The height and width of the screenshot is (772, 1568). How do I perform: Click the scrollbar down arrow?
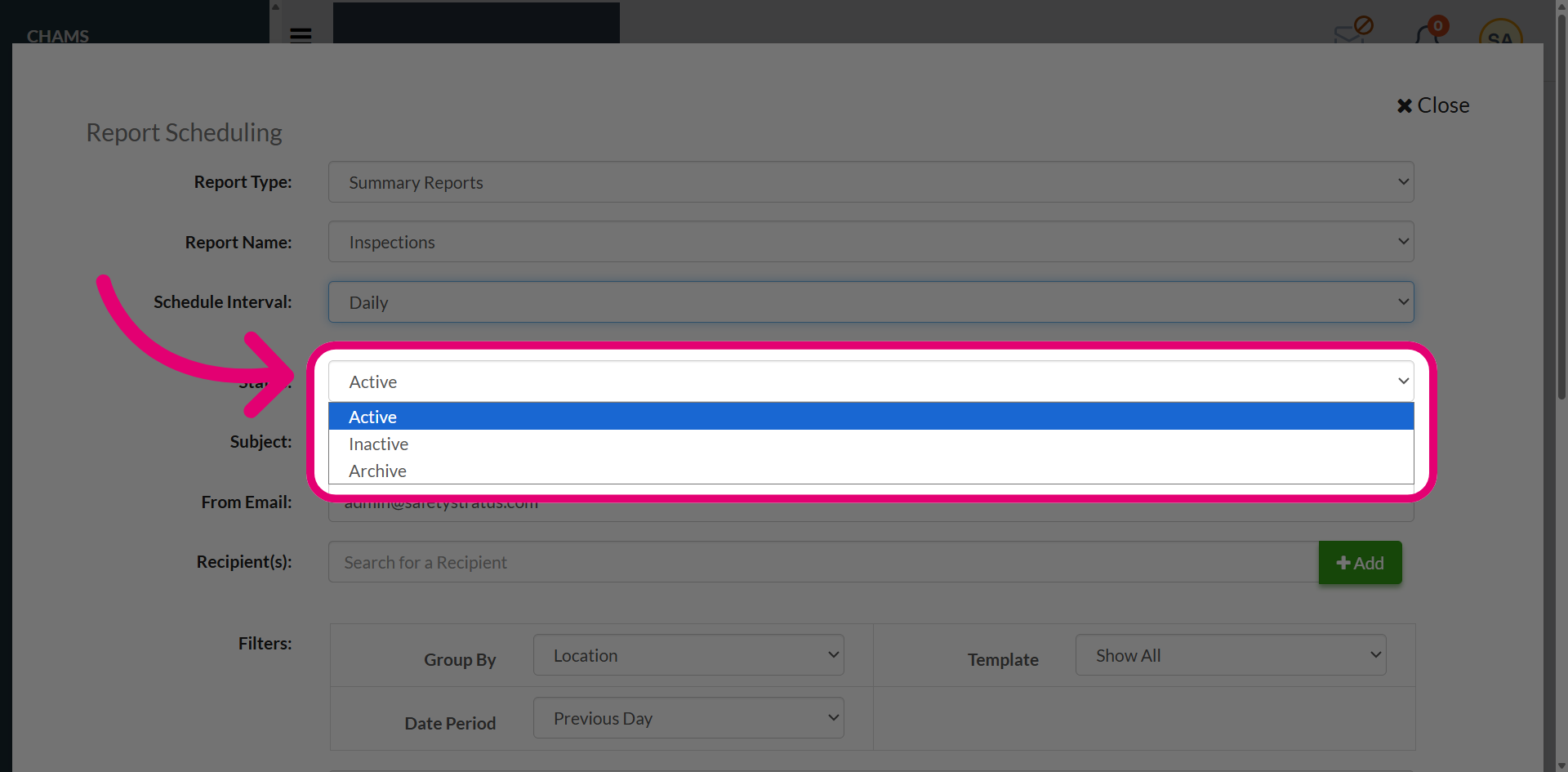[1561, 766]
